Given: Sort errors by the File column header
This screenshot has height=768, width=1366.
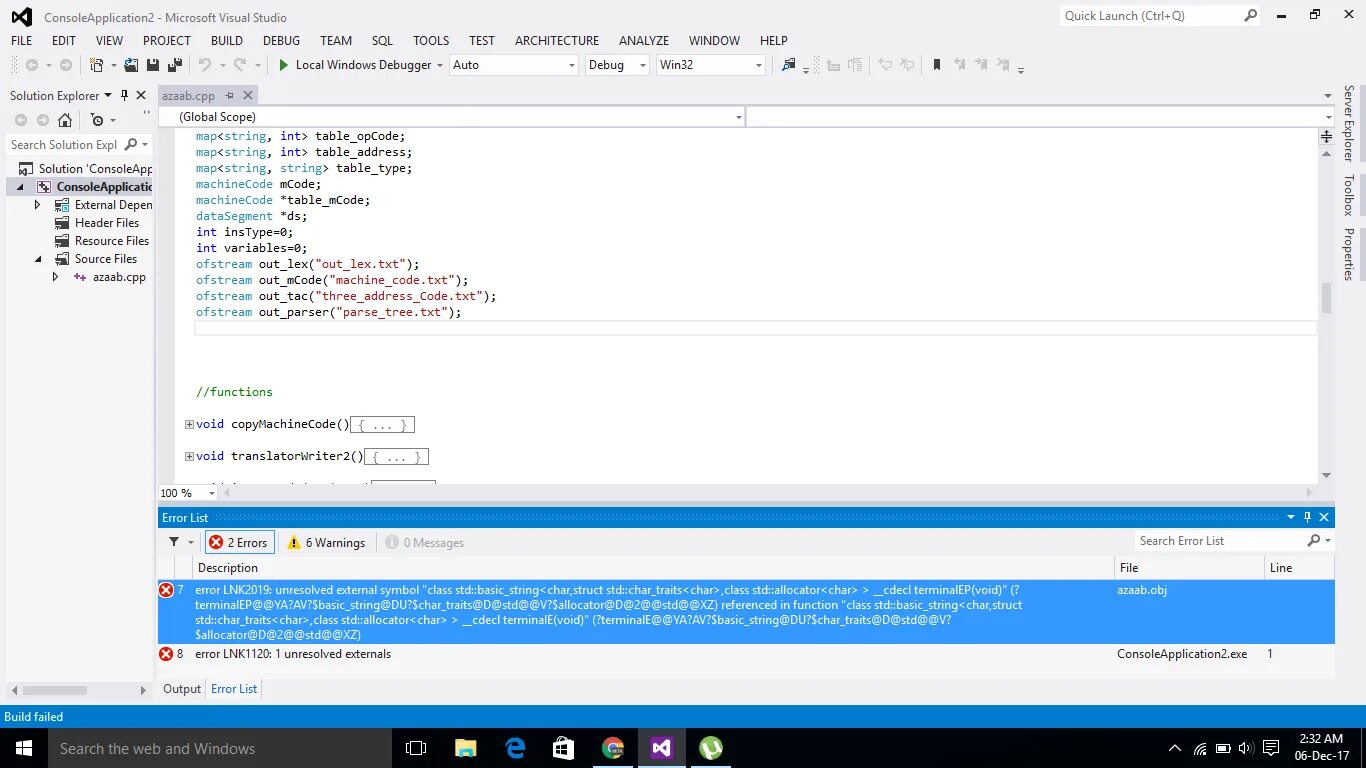Looking at the screenshot, I should [1189, 568].
